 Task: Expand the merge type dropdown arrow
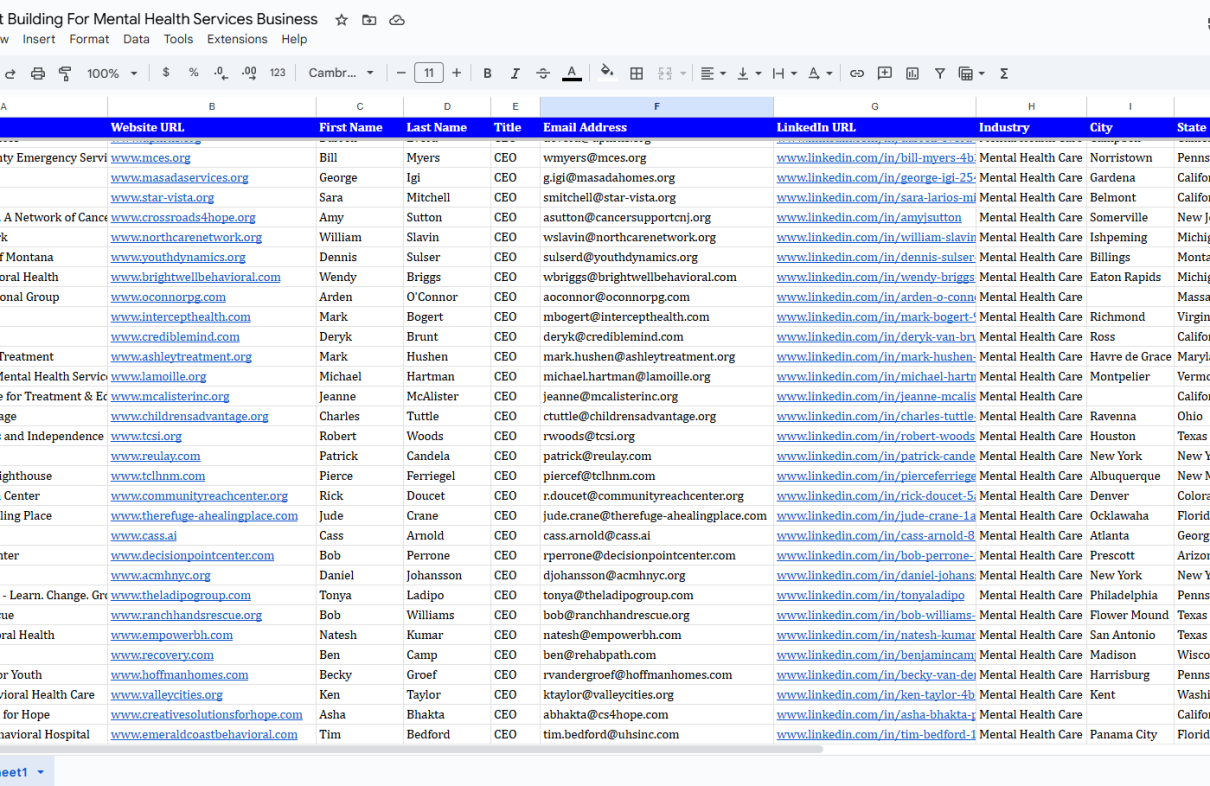point(683,73)
